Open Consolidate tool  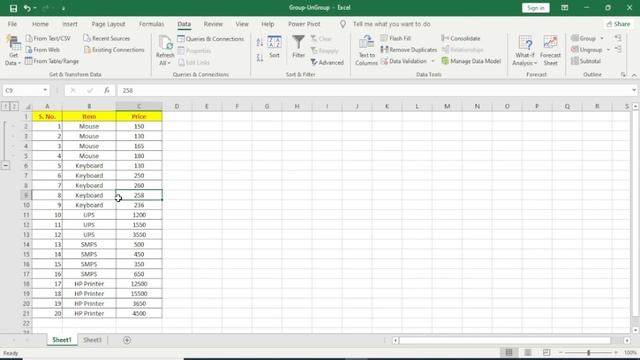click(461, 38)
